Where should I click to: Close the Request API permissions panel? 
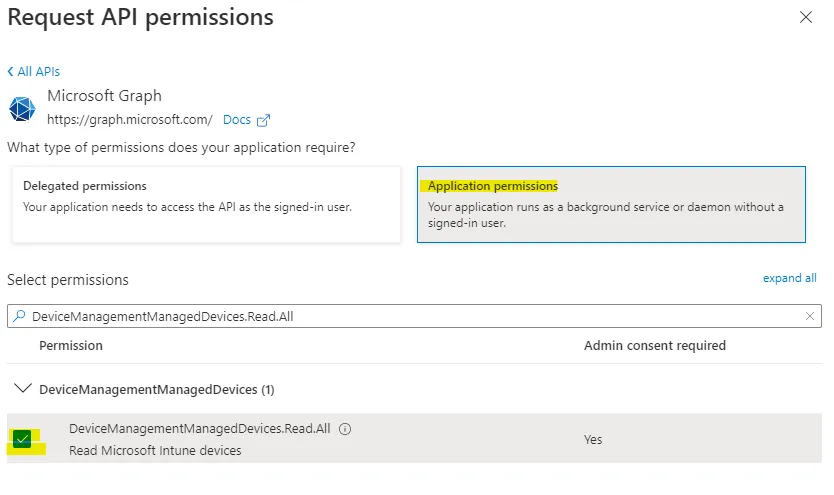click(805, 17)
